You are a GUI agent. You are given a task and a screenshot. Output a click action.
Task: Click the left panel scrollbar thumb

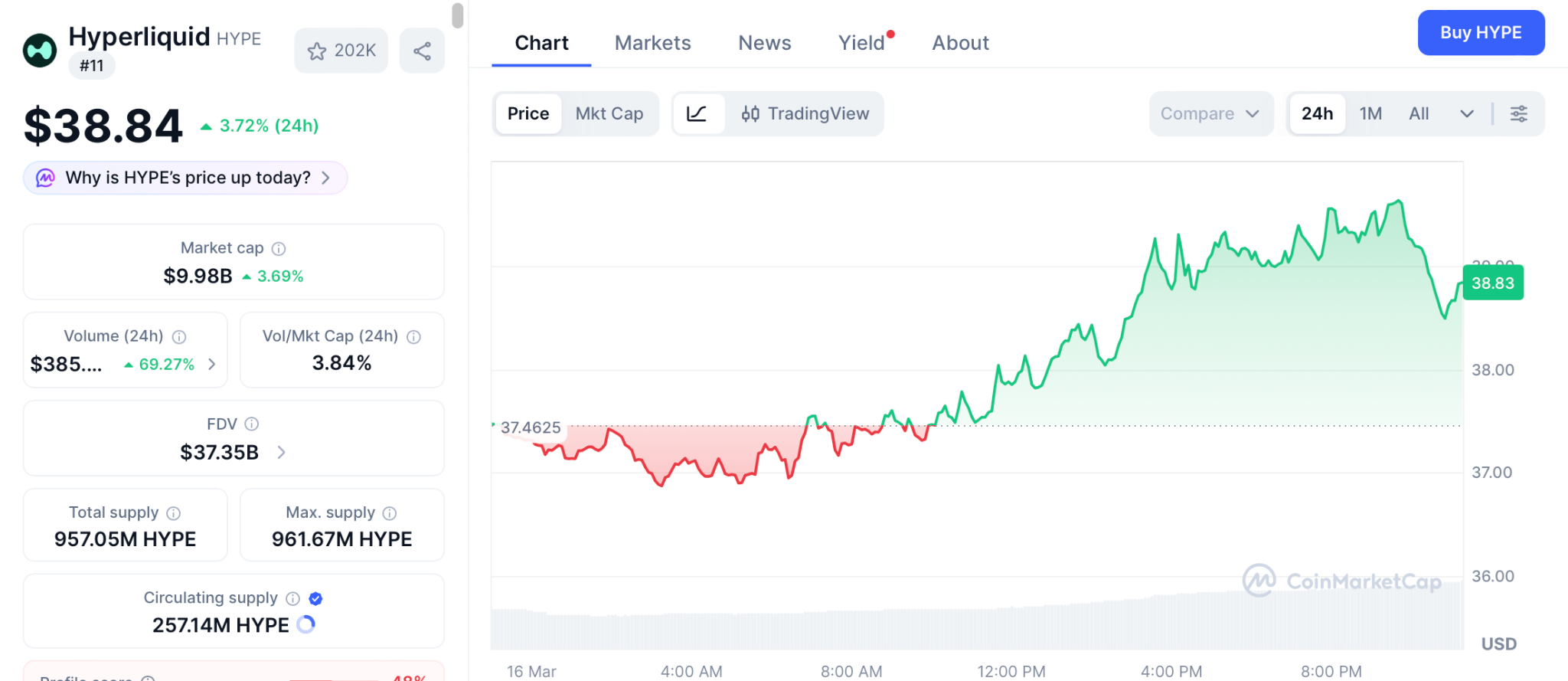[458, 15]
